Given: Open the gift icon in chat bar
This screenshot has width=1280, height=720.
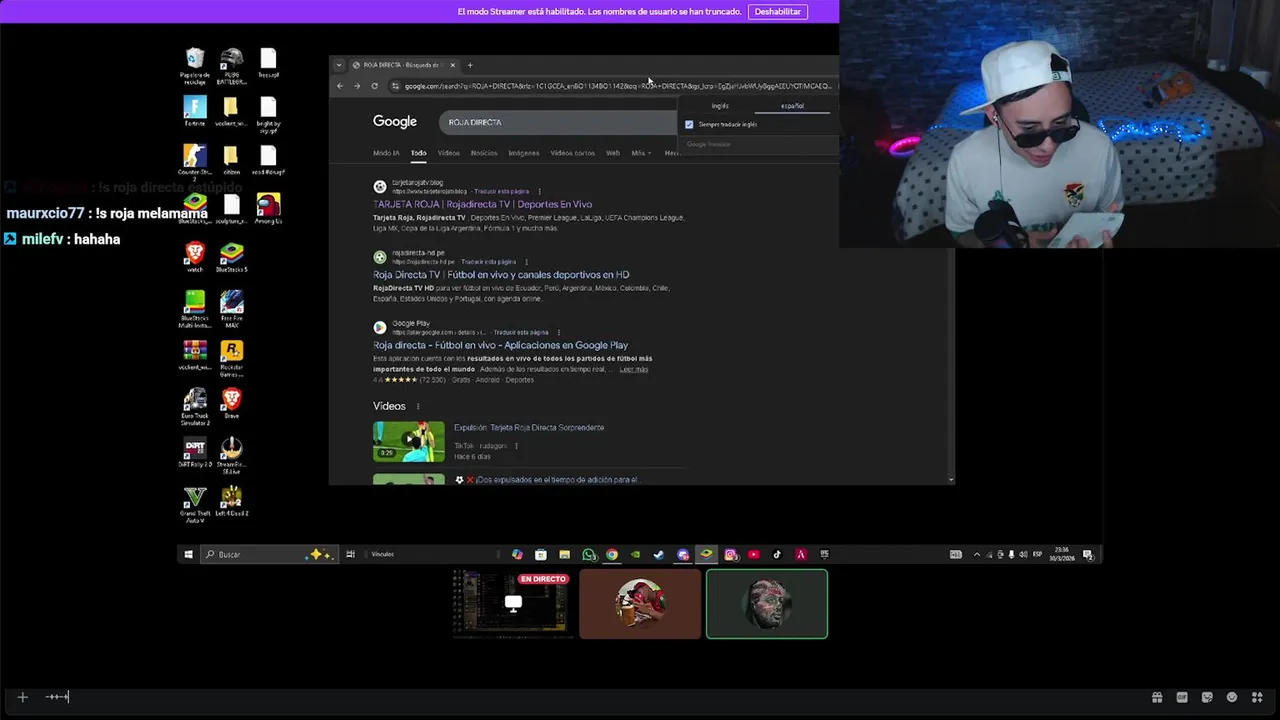Looking at the screenshot, I should pos(1157,697).
